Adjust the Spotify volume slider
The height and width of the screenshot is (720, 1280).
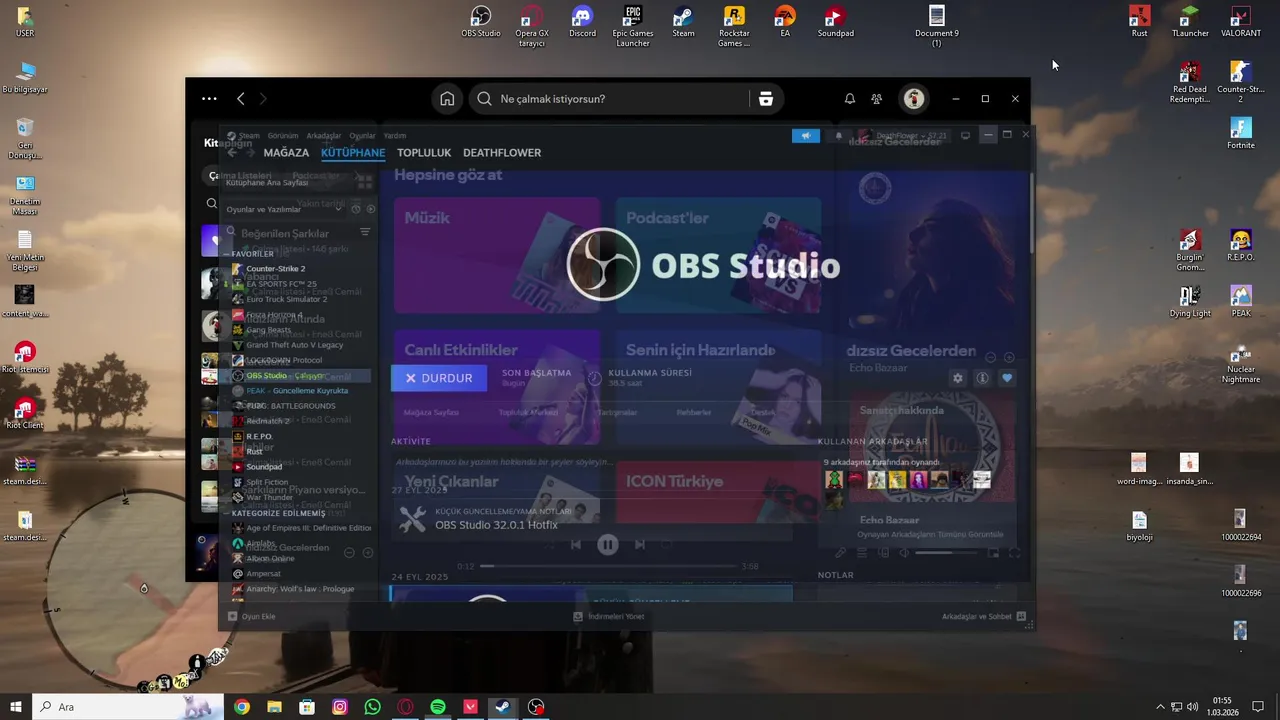coord(945,553)
